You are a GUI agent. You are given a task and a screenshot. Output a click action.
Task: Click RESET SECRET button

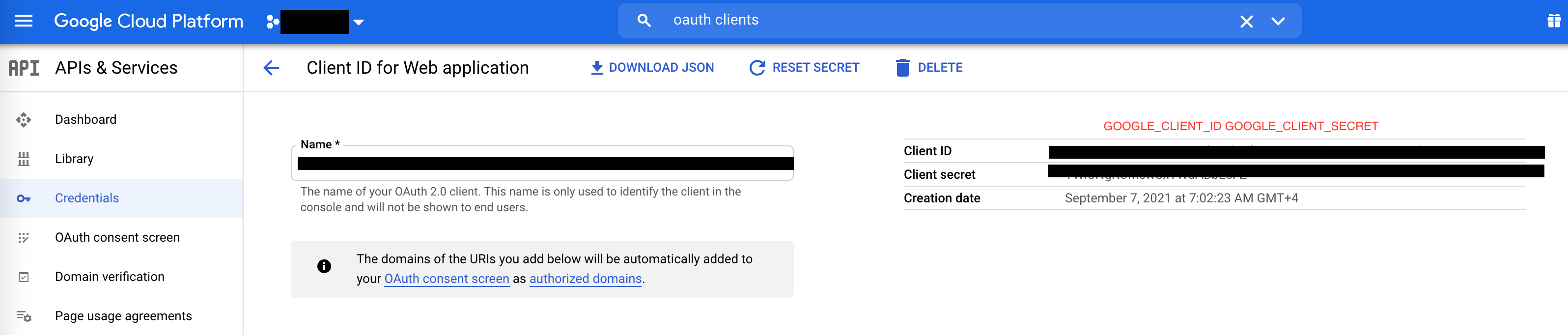tap(805, 68)
